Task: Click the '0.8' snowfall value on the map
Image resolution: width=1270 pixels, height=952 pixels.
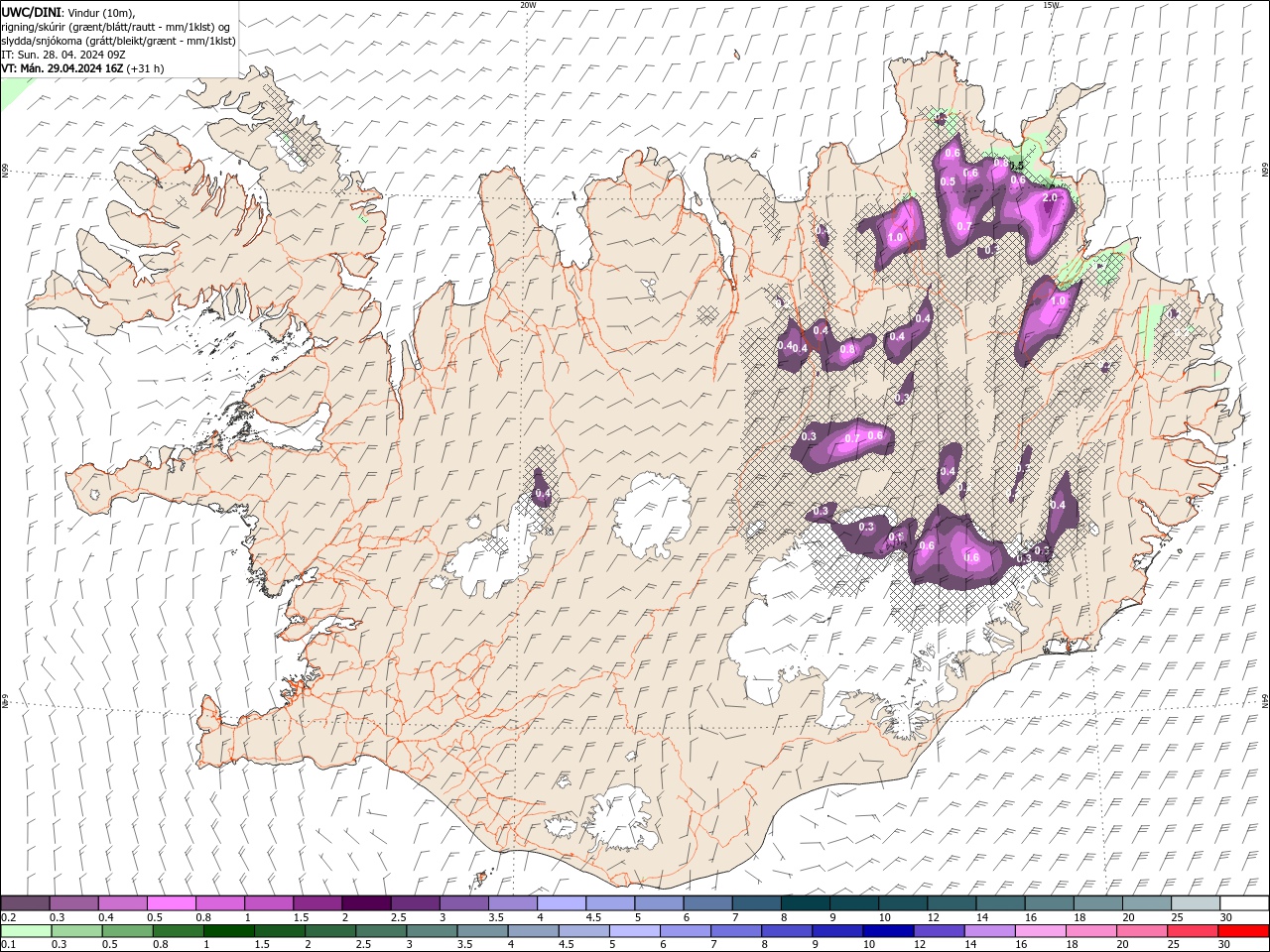Action: [847, 349]
